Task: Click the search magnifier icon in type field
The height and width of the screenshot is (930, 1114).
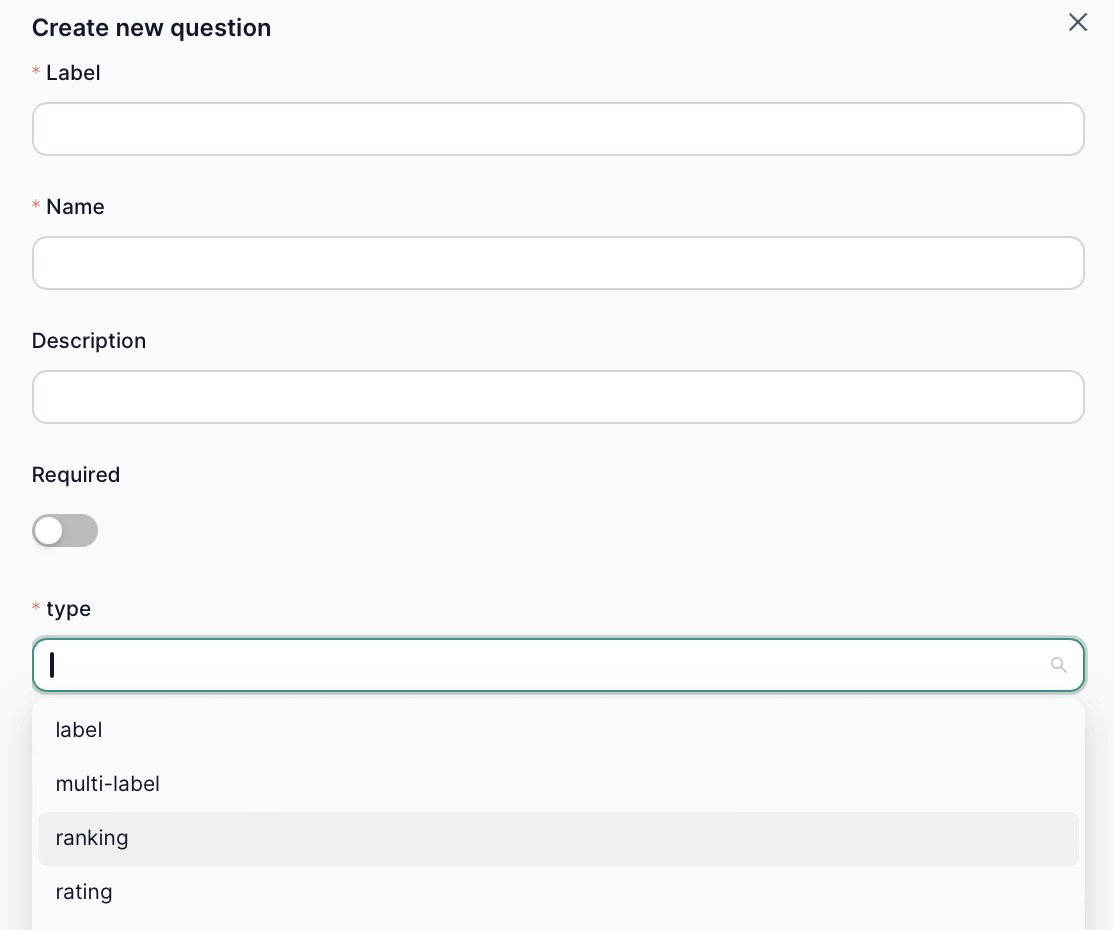Action: 1058,665
